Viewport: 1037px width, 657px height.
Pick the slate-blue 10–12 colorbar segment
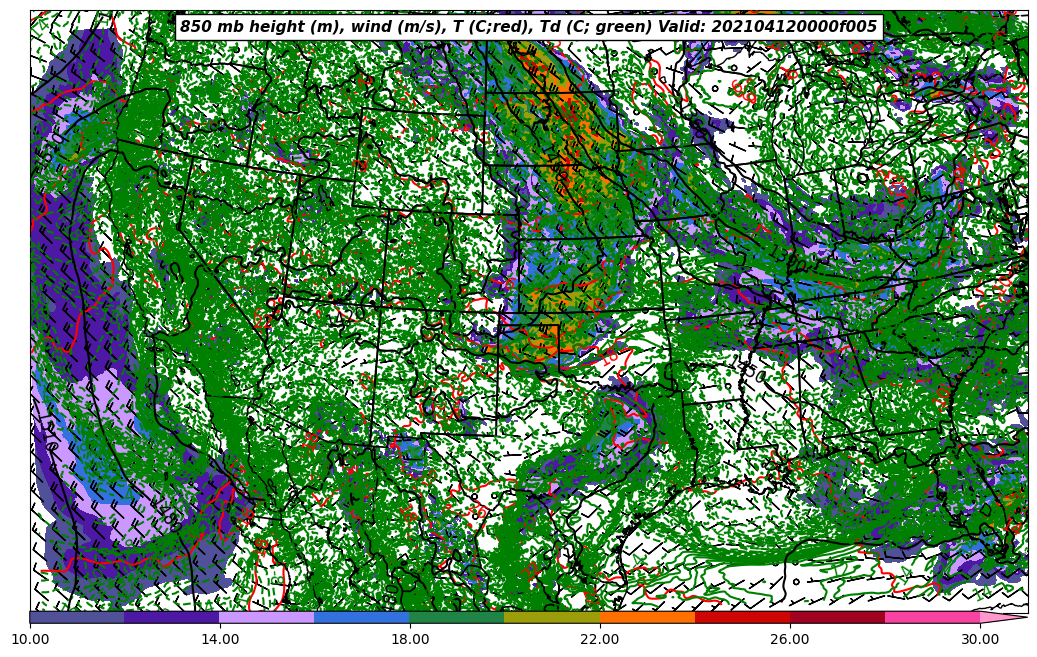click(77, 617)
